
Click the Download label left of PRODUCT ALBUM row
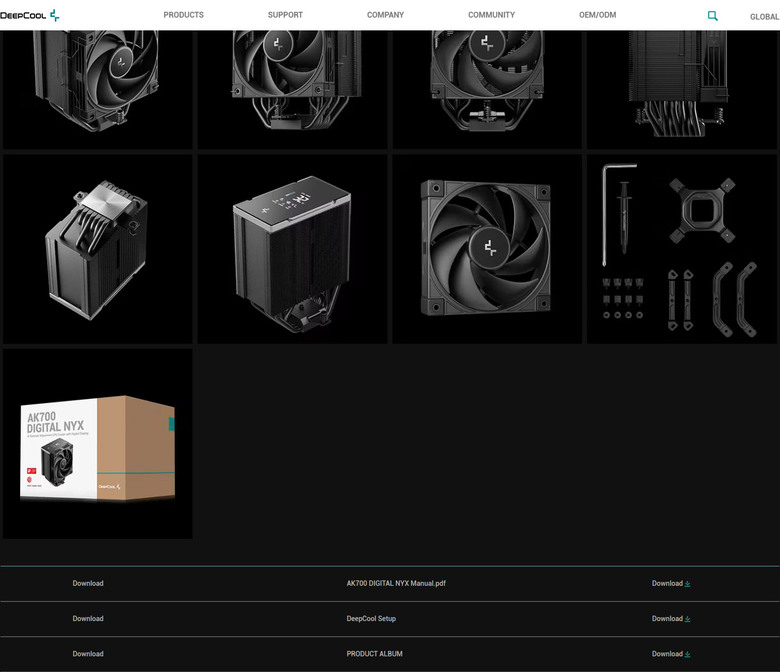click(88, 654)
